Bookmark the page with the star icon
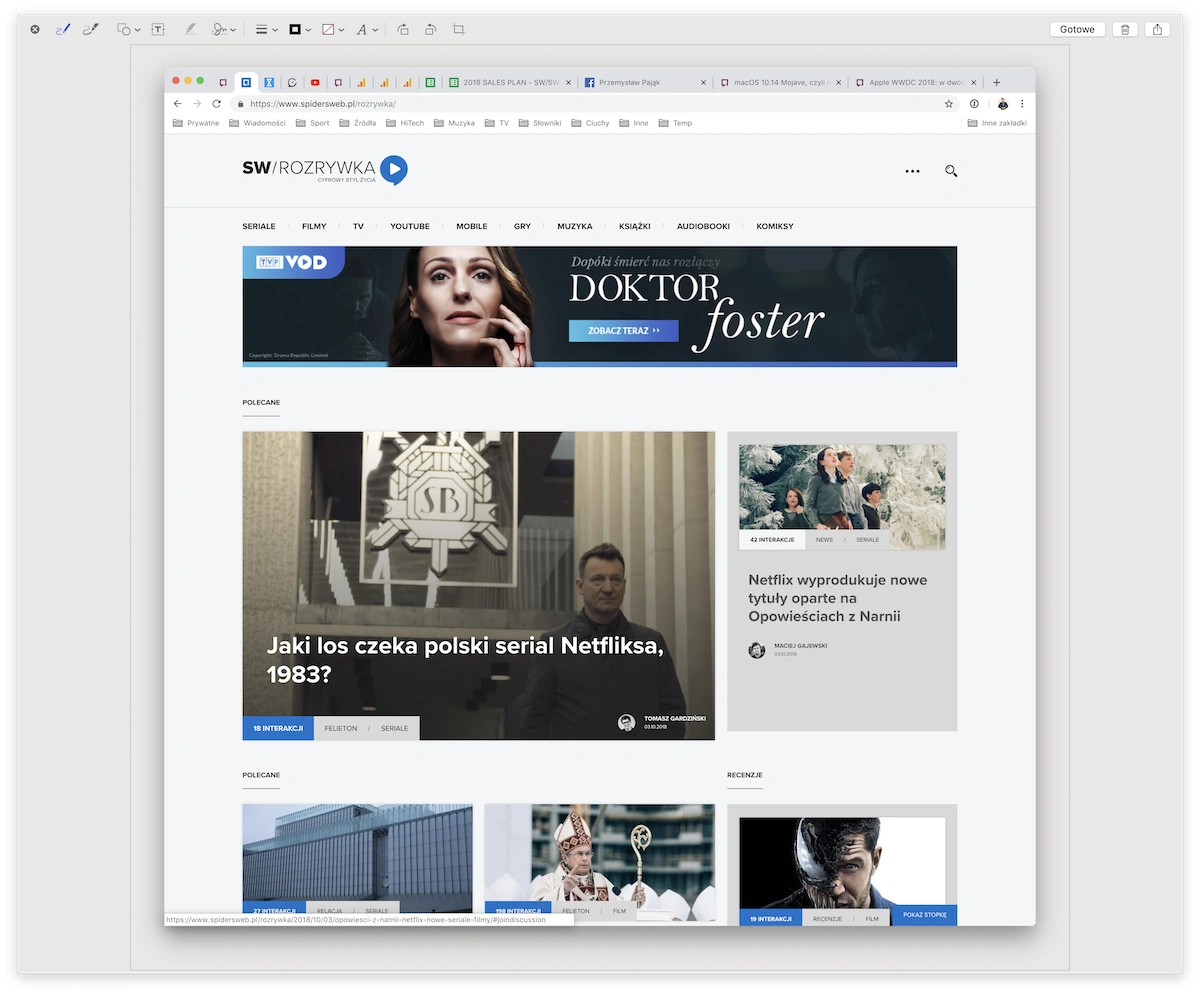This screenshot has width=1200, height=994. pos(948,103)
